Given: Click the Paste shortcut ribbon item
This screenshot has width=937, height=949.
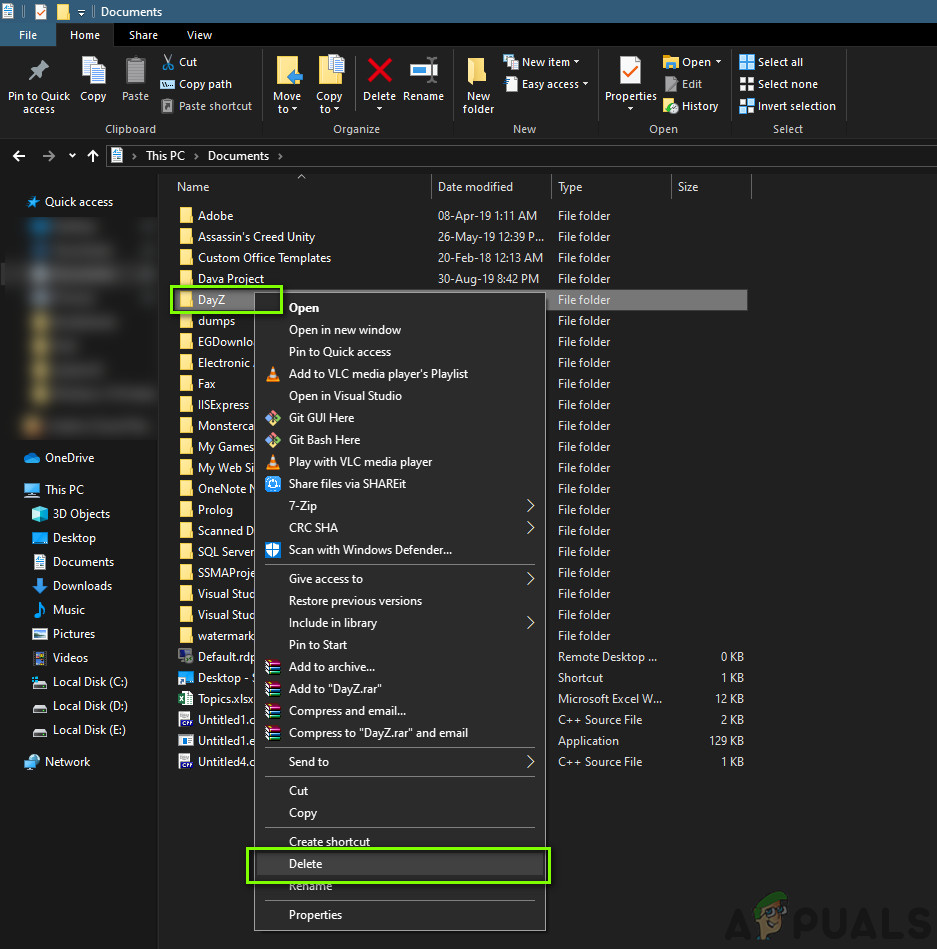Looking at the screenshot, I should [x=207, y=106].
